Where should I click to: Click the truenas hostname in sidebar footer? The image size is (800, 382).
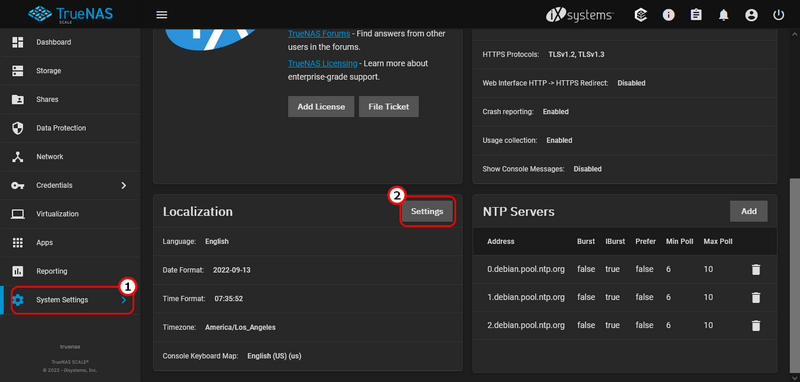pos(70,347)
